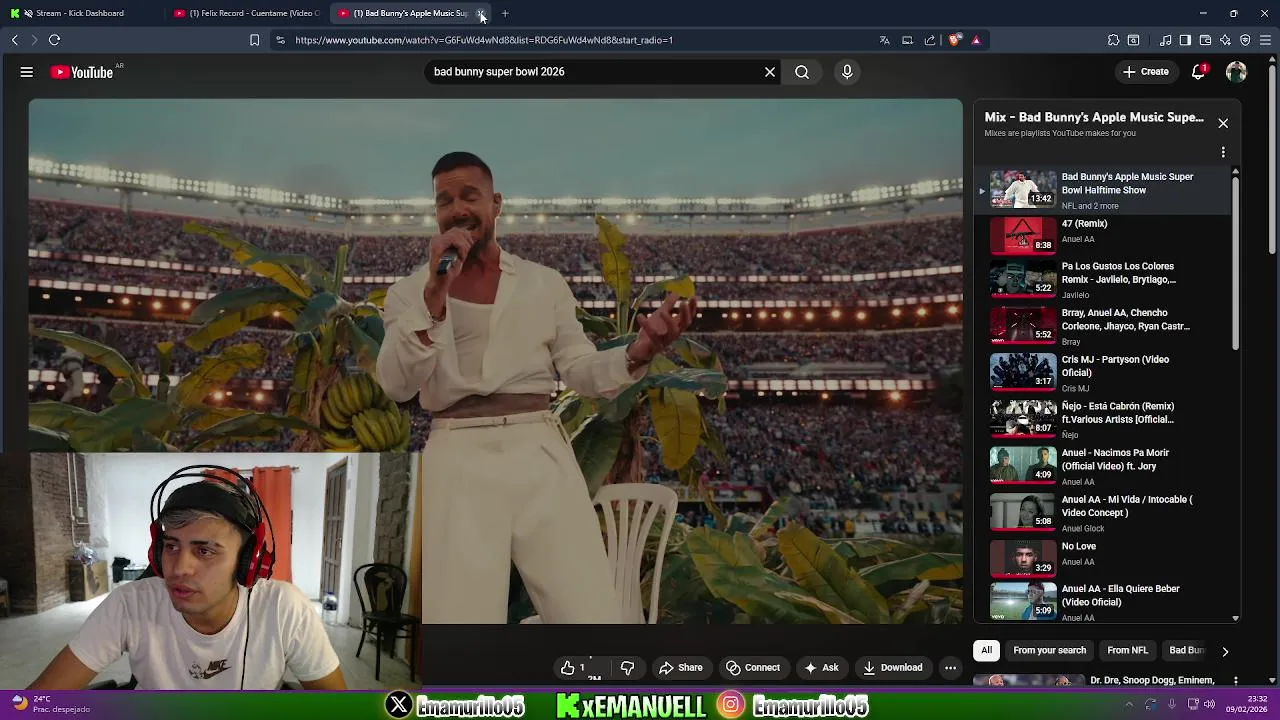
Task: Open a new browser tab
Action: coord(505,13)
